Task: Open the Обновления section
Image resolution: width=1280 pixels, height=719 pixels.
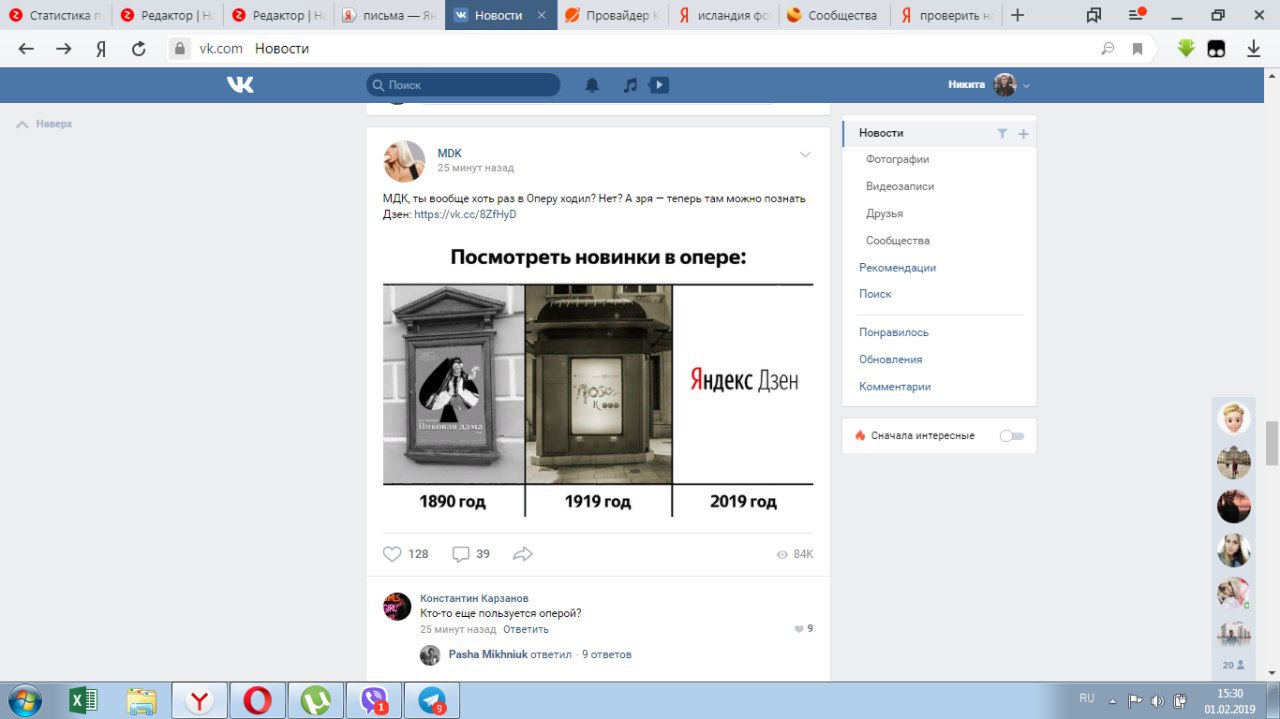Action: tap(890, 359)
